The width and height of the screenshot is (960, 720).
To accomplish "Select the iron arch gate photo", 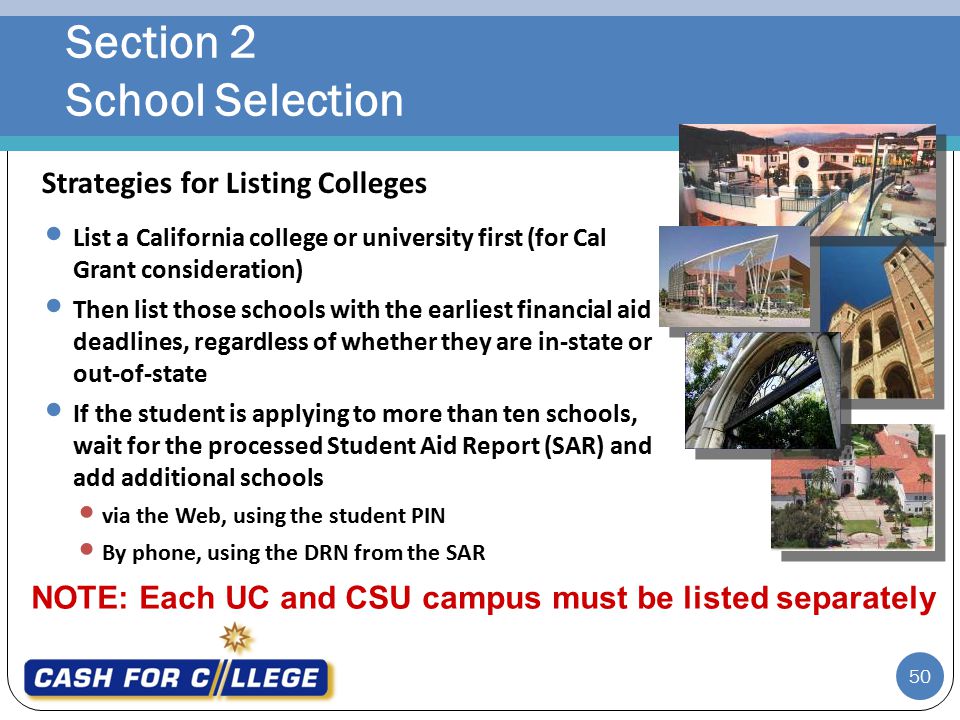I will tap(763, 391).
